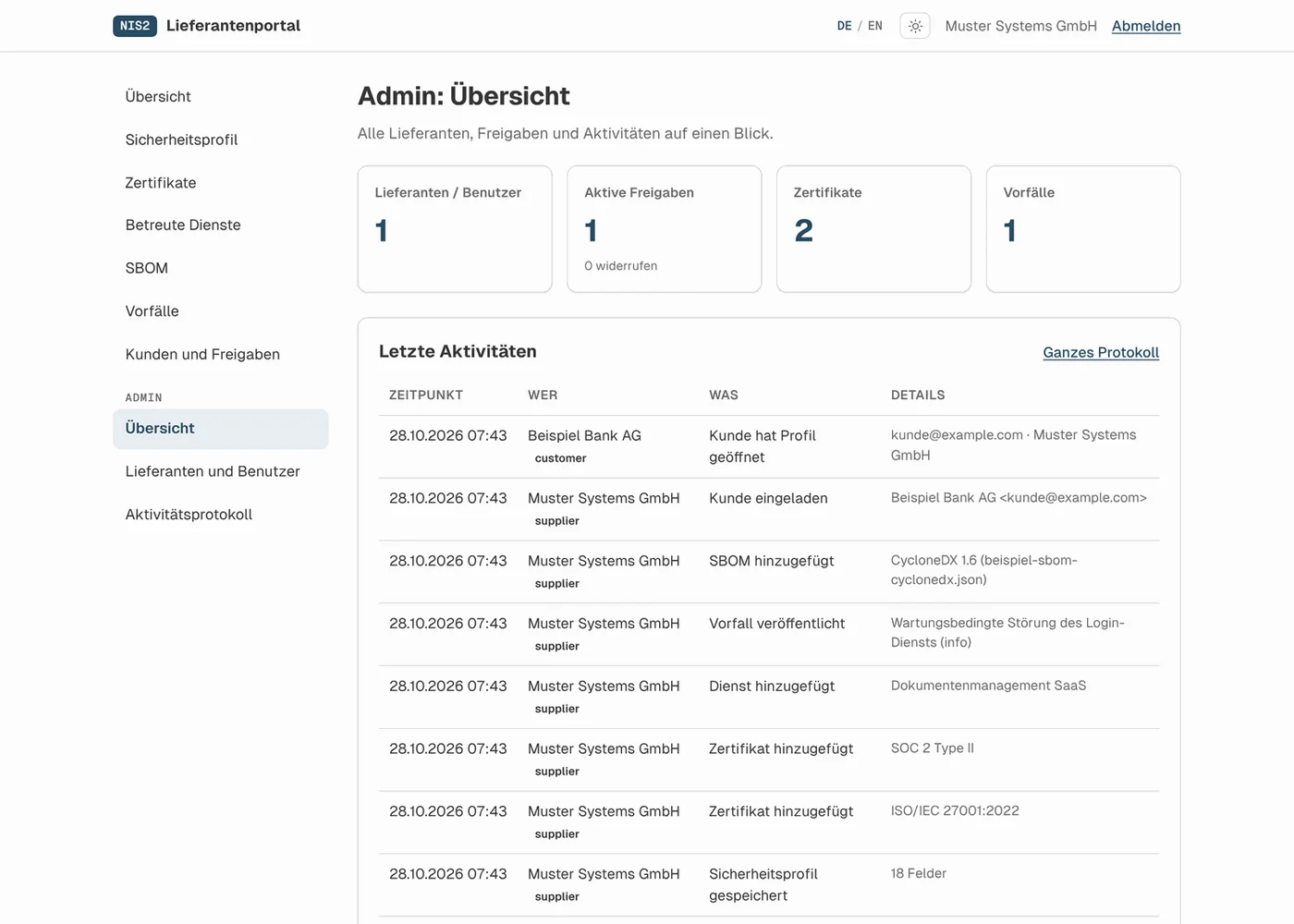Viewport: 1294px width, 924px height.
Task: Click 'Dokumentenmanagement SaaS' detail text
Action: [989, 685]
